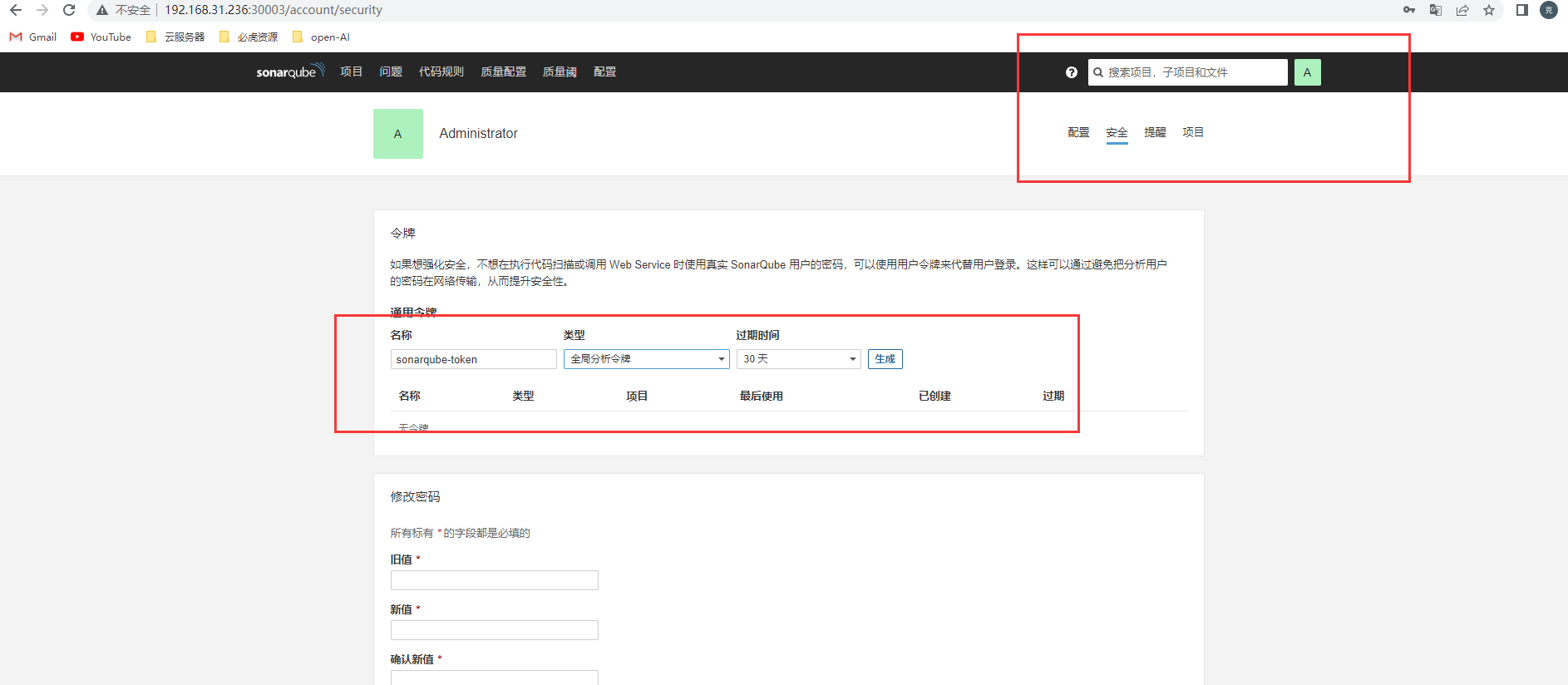Image resolution: width=1568 pixels, height=685 pixels.
Task: Click the browser address bar URL
Action: 274,10
